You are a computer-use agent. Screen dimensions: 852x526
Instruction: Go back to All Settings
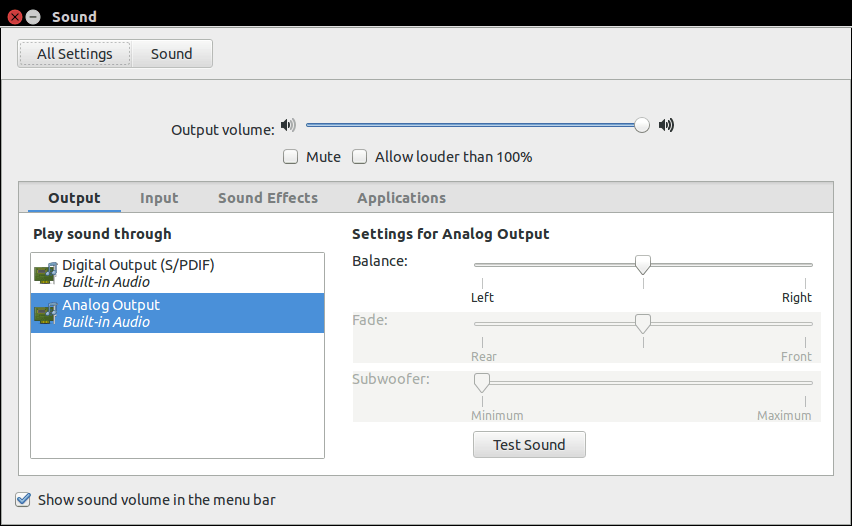click(x=74, y=54)
